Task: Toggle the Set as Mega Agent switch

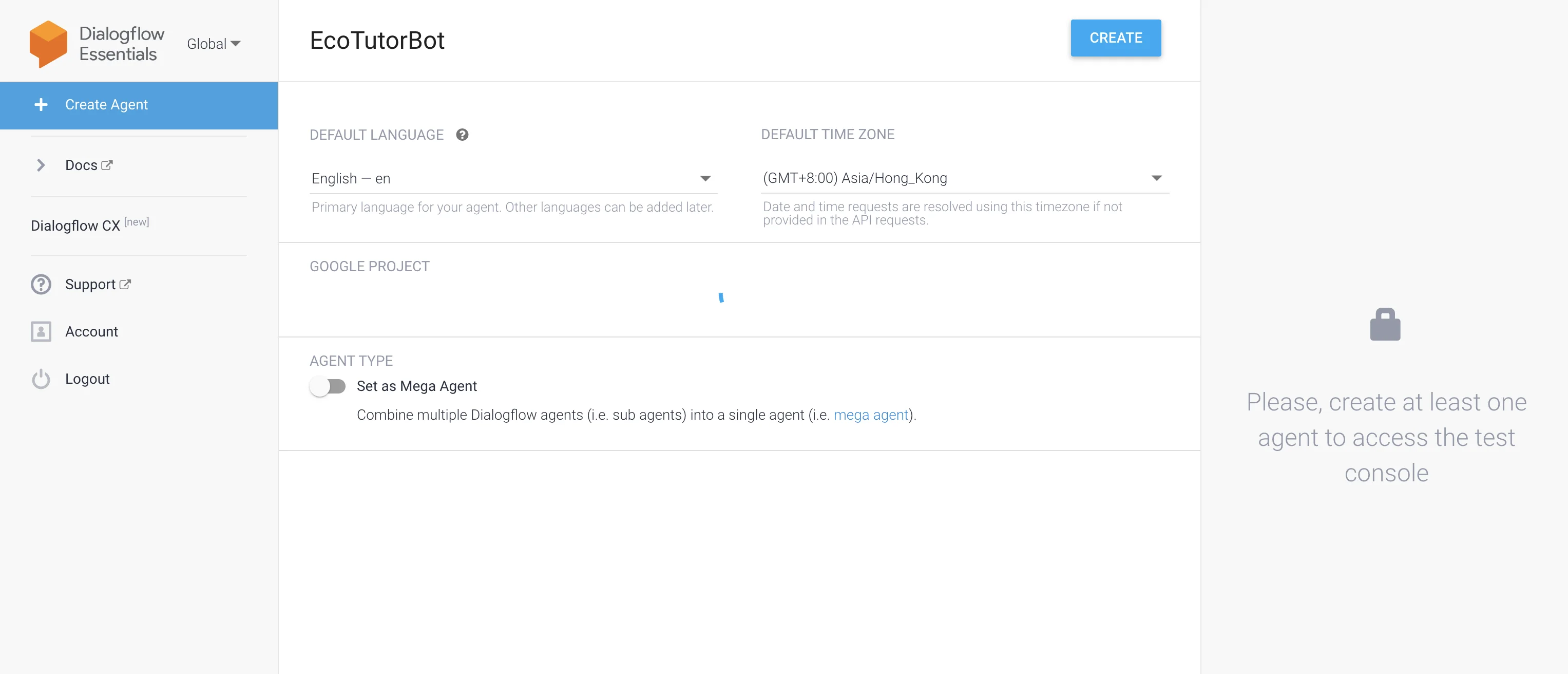Action: [x=328, y=386]
